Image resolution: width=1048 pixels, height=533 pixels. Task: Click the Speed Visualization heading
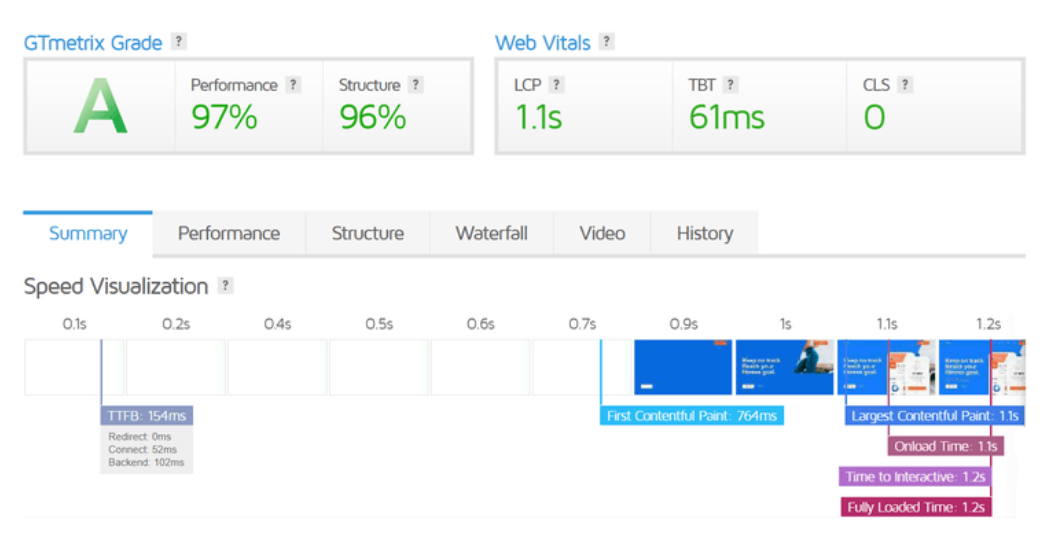pyautogui.click(x=116, y=286)
